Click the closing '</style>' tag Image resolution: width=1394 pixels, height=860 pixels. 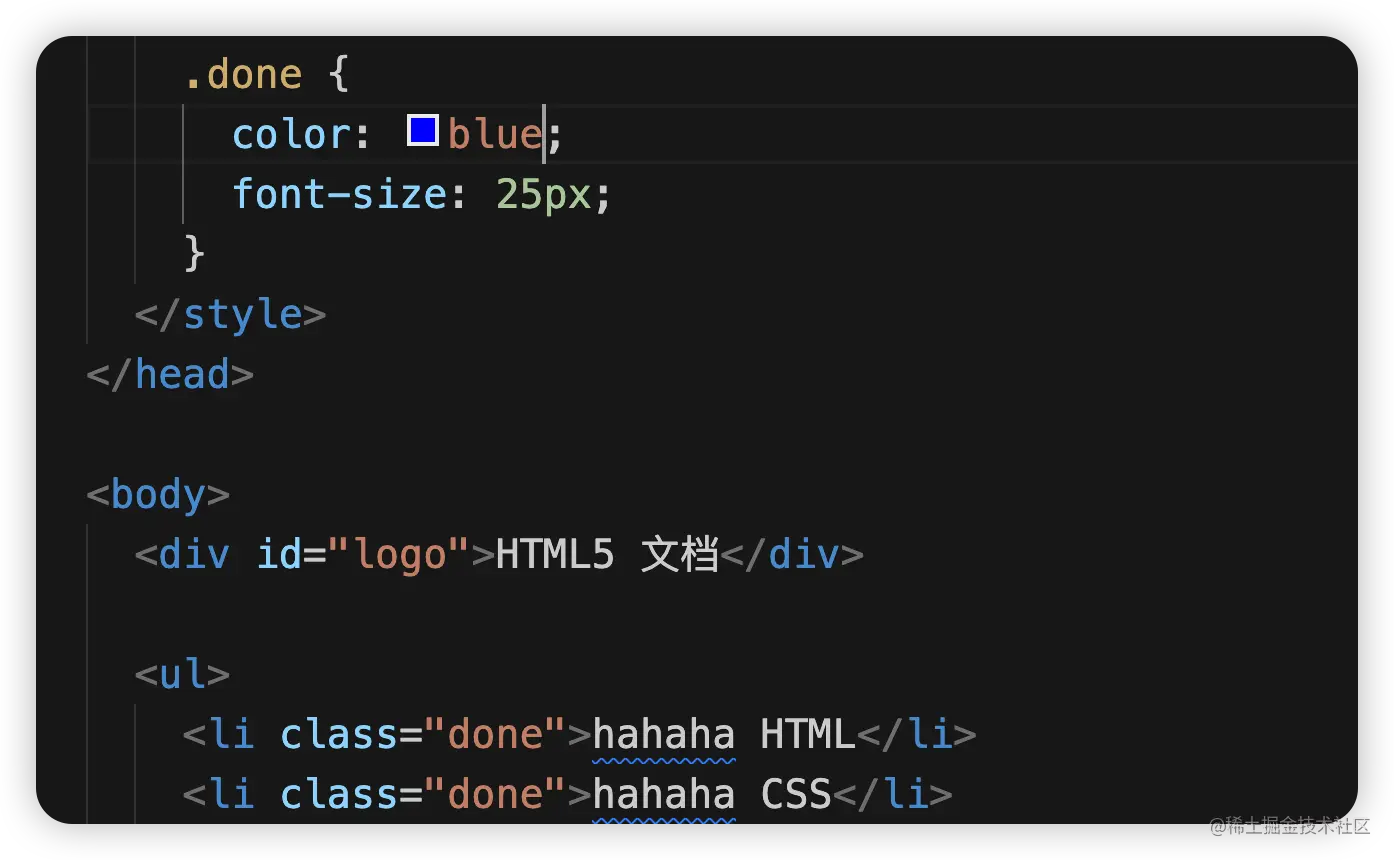(231, 315)
